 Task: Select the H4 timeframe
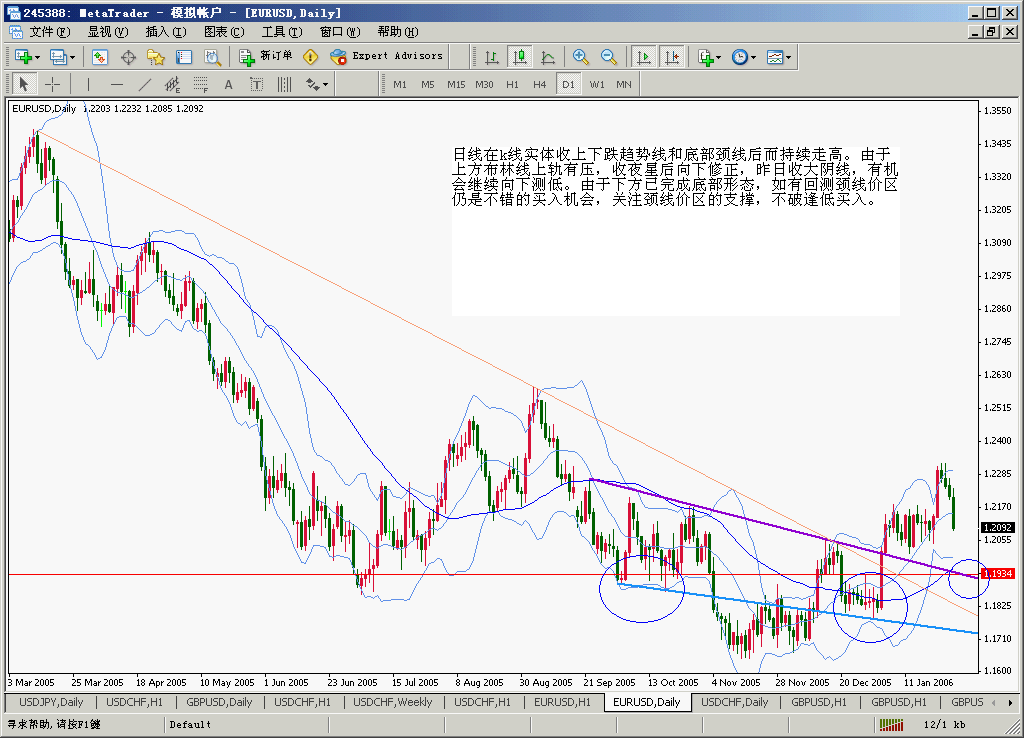coord(540,84)
